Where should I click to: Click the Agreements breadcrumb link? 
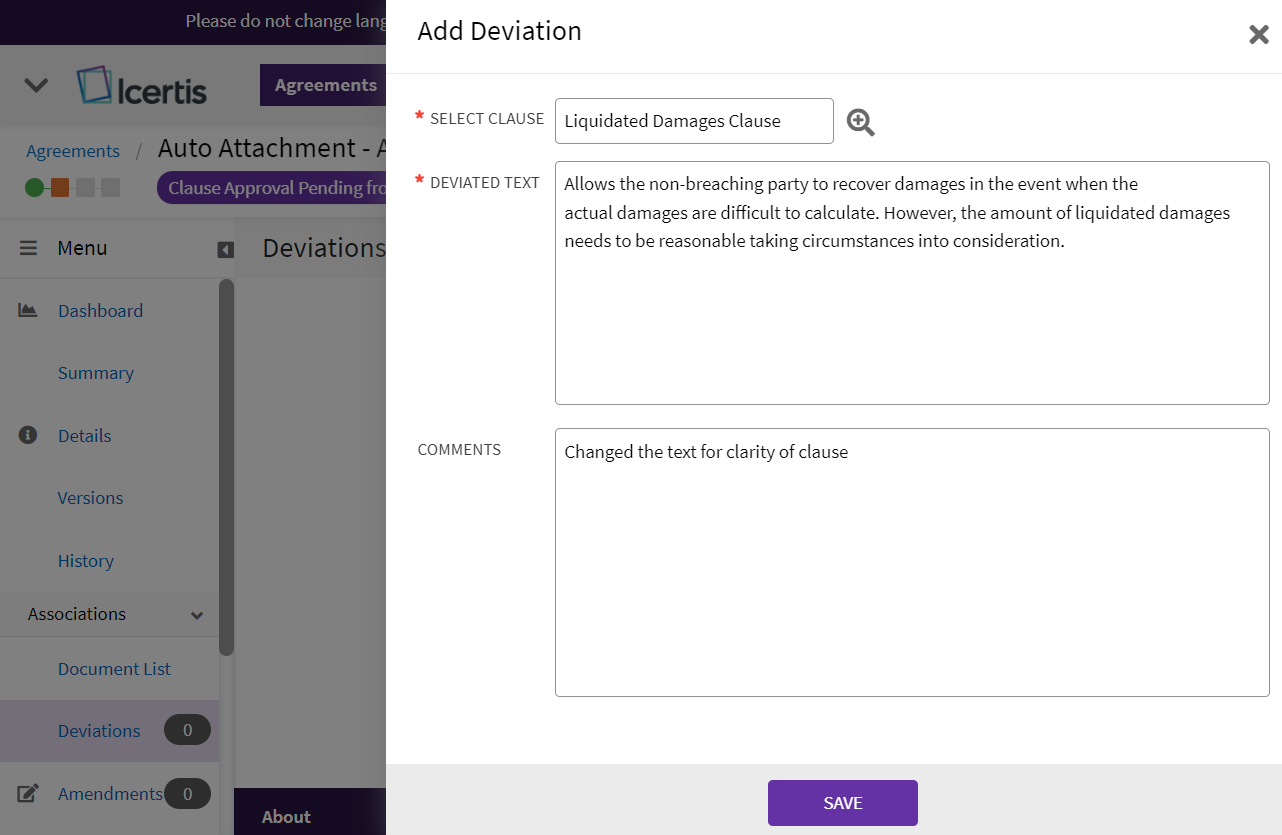click(x=73, y=151)
